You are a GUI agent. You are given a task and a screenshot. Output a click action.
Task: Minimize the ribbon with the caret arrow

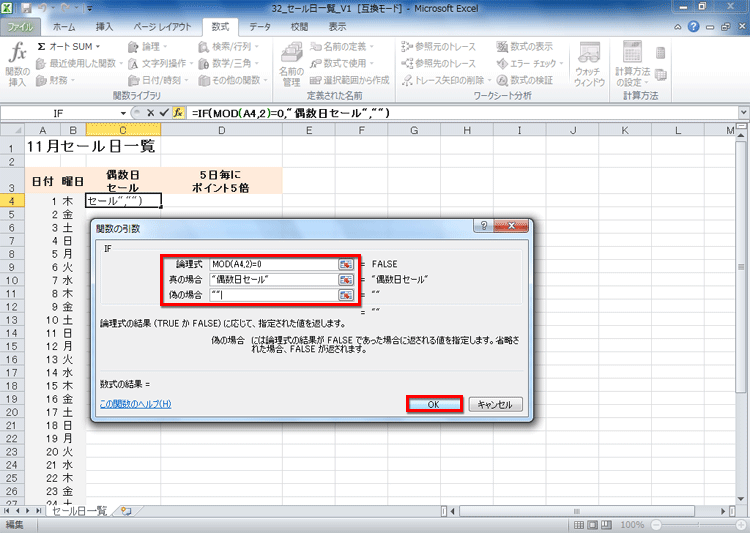[678, 27]
